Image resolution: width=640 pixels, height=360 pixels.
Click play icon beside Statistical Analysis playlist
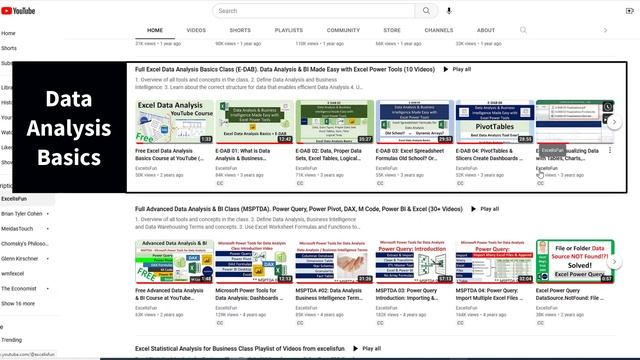click(356, 349)
